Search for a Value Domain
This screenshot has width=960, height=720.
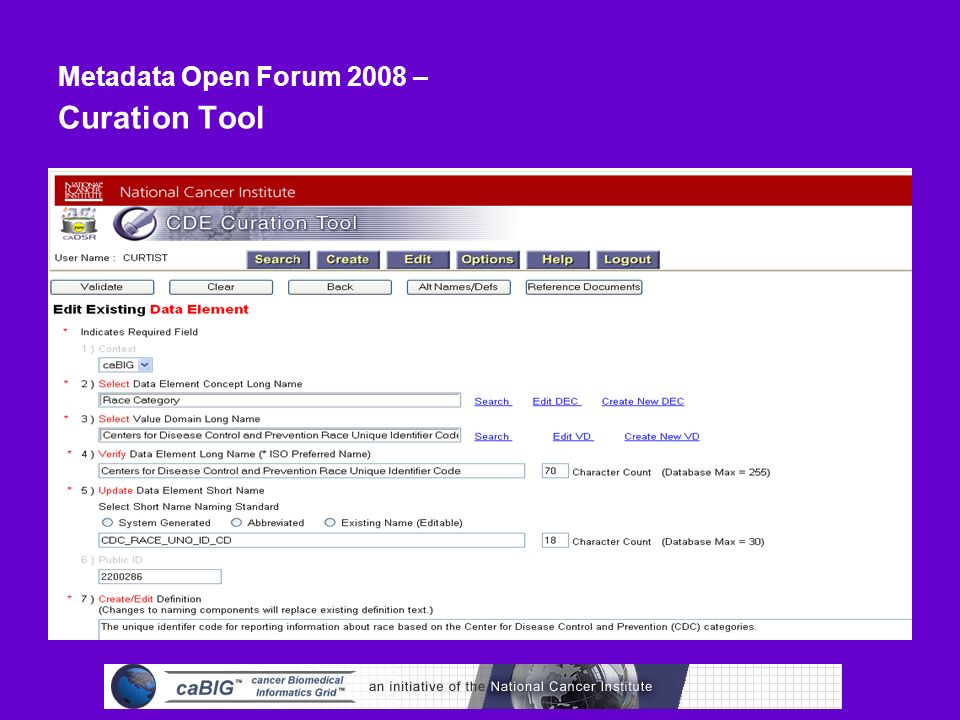492,437
